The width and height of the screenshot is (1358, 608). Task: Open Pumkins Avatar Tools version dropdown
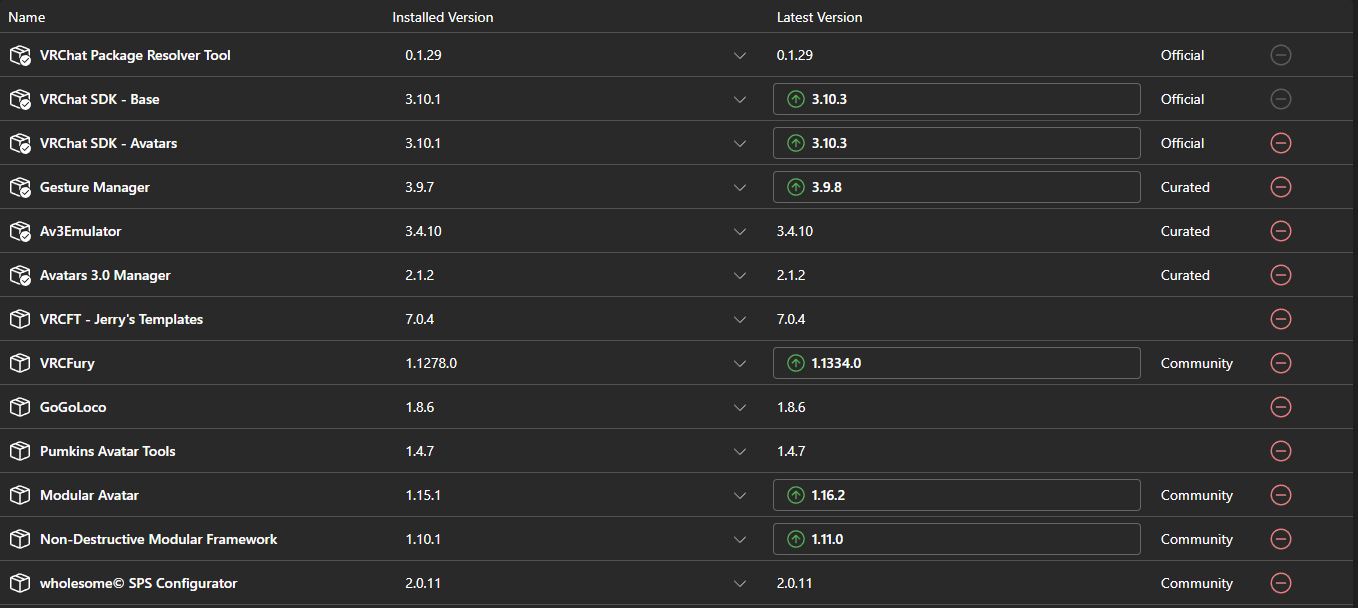coord(740,452)
